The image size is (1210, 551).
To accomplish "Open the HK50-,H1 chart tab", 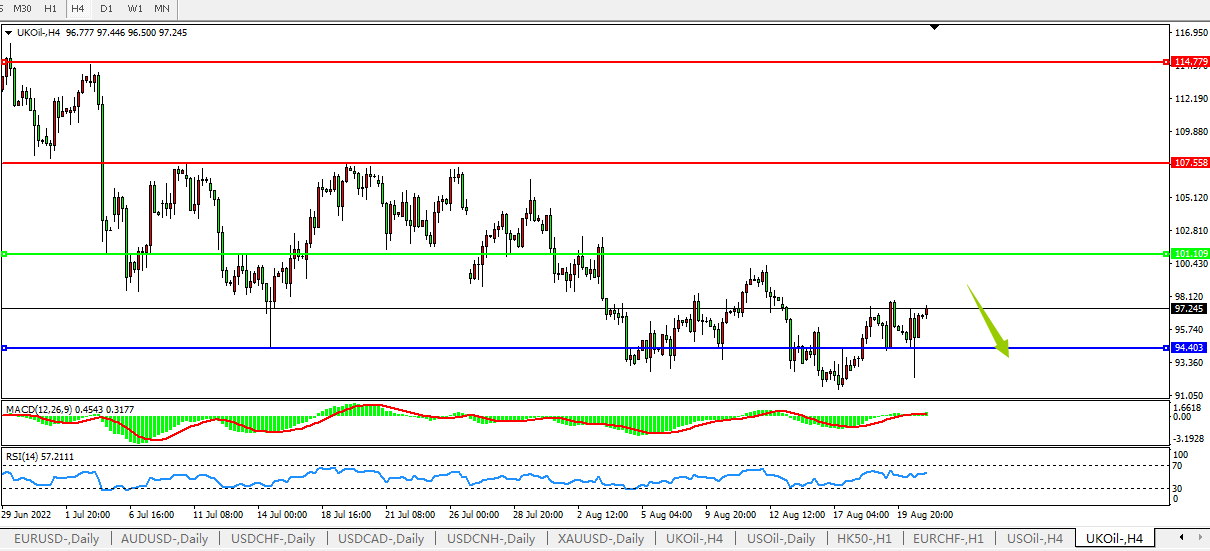I will point(862,539).
